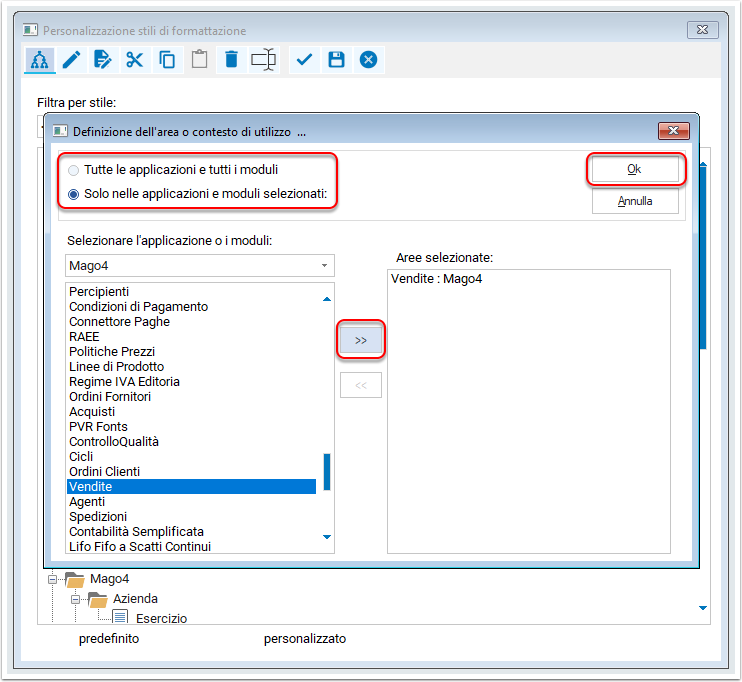Click the checkmark apply icon

tap(304, 60)
